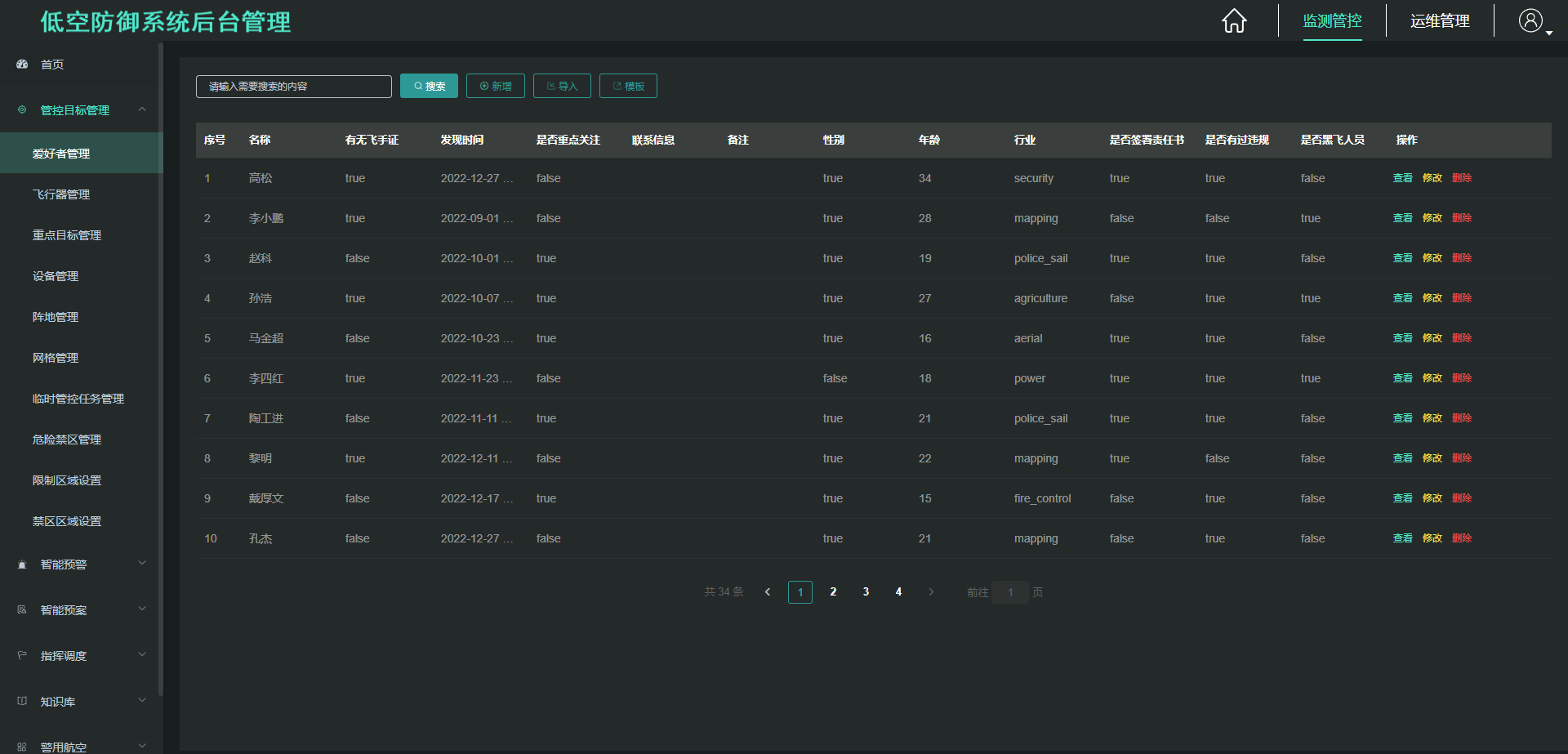The width and height of the screenshot is (1568, 754).
Task: Click the 发现时间 column header
Action: point(462,140)
